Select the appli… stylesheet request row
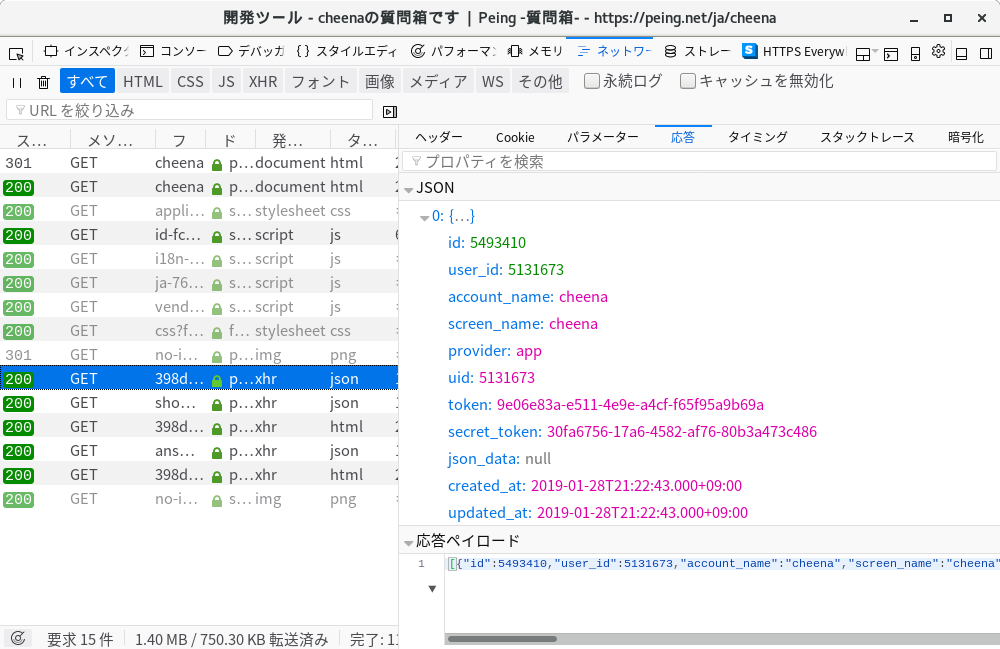 199,211
